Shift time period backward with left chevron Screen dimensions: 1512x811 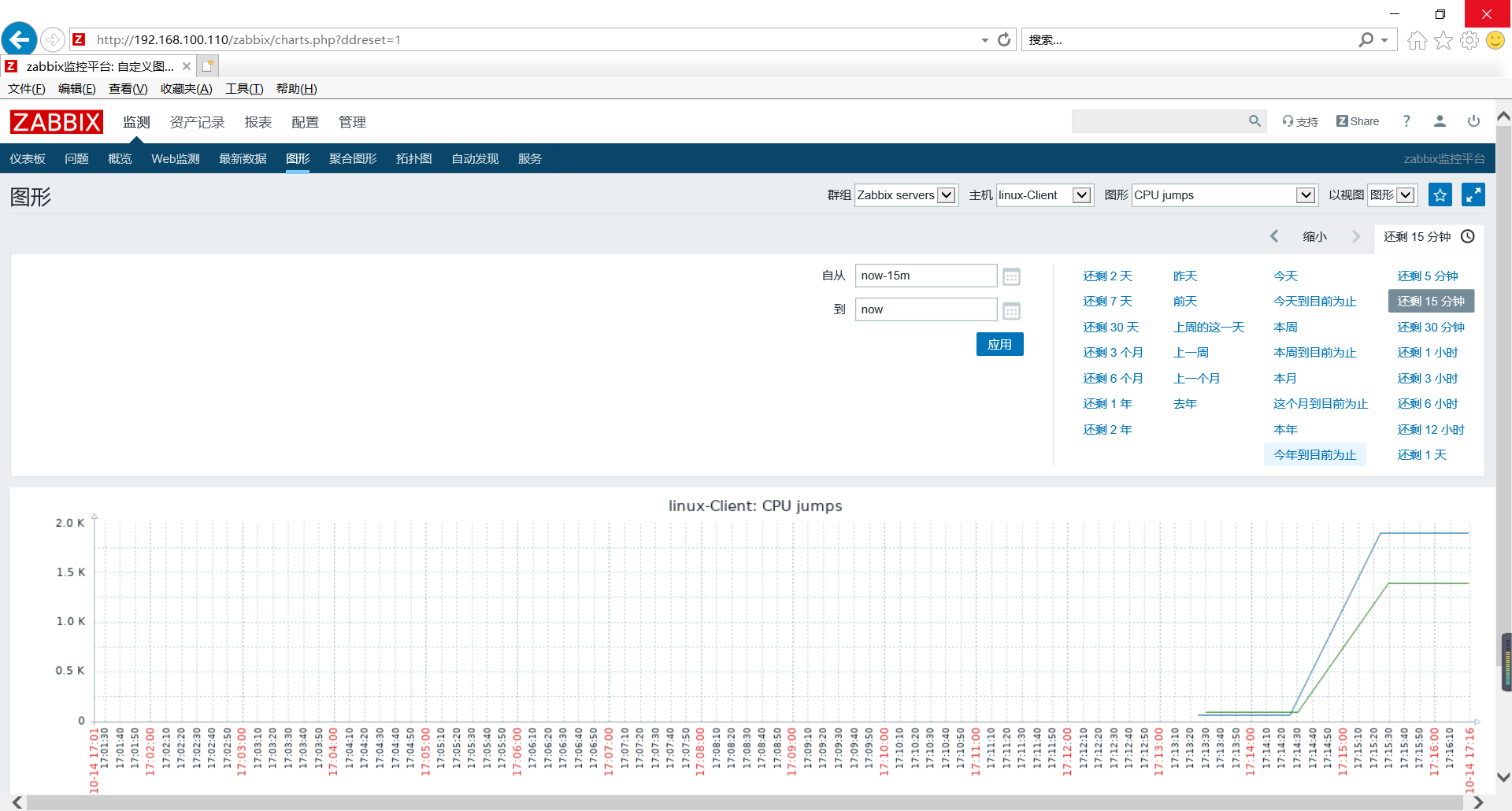(1274, 236)
